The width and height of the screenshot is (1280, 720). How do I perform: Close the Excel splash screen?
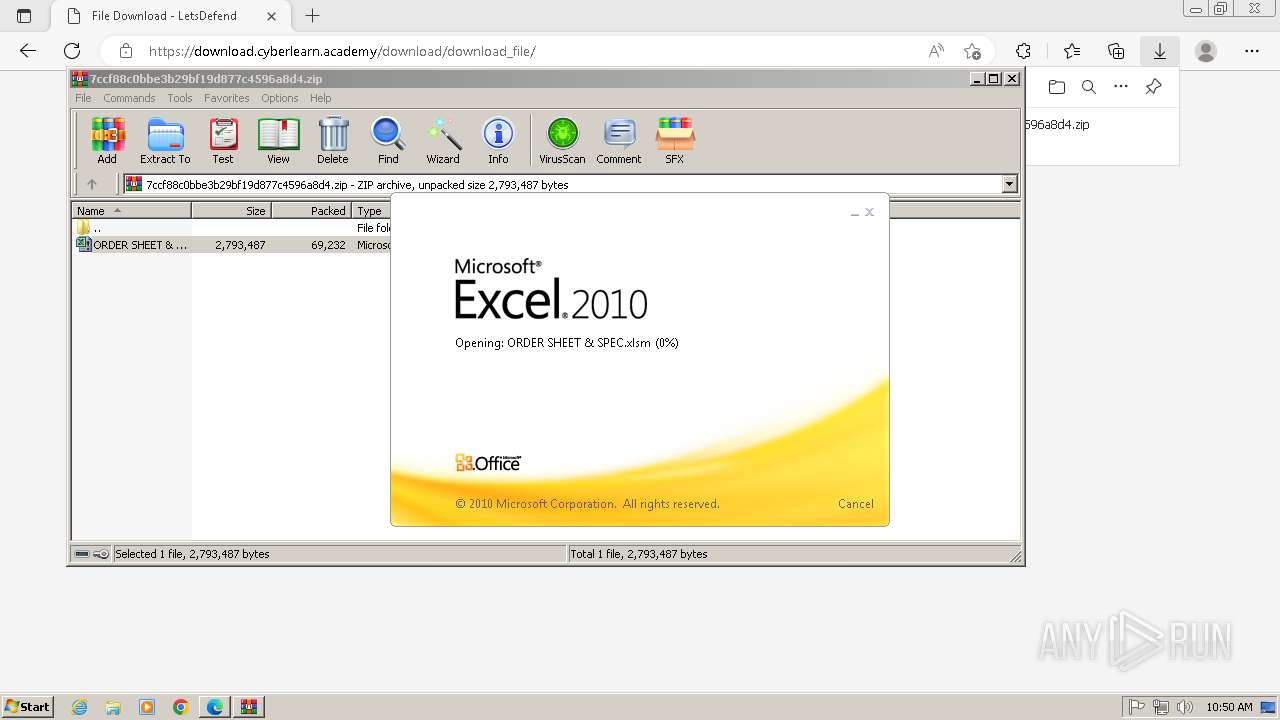(x=870, y=212)
